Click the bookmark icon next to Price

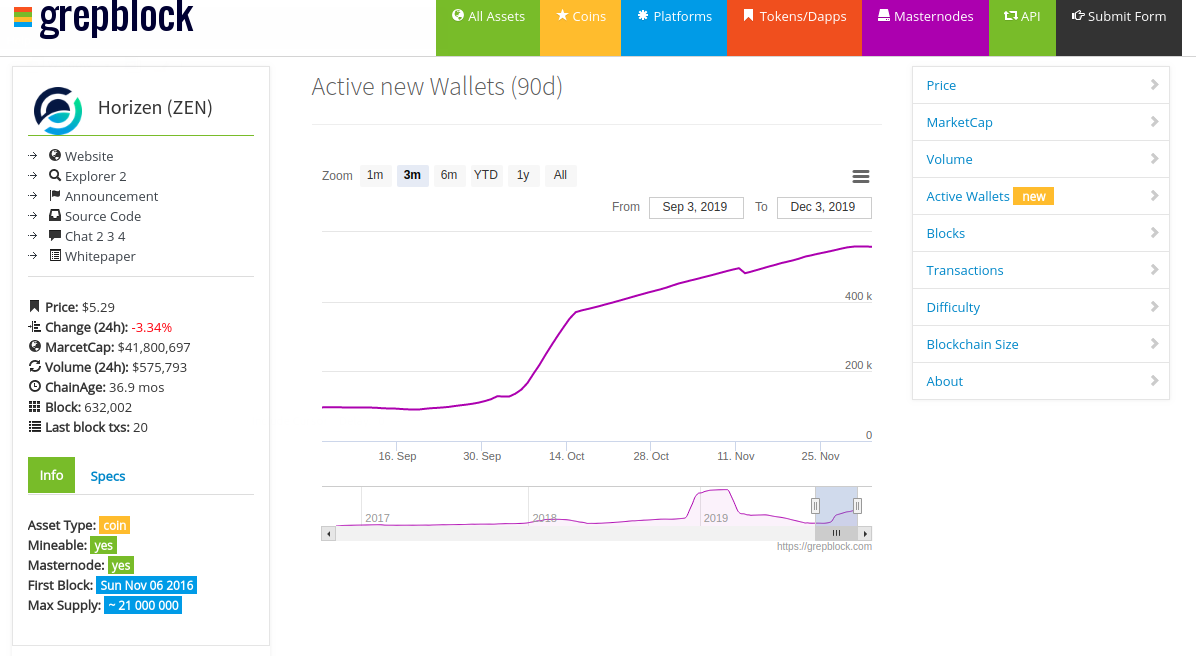(x=34, y=307)
